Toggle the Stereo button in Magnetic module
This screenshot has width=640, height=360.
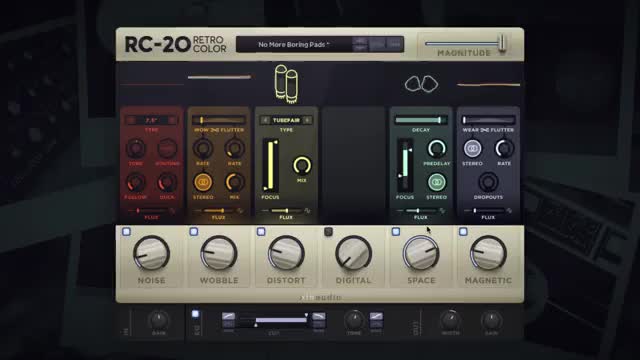tap(472, 148)
